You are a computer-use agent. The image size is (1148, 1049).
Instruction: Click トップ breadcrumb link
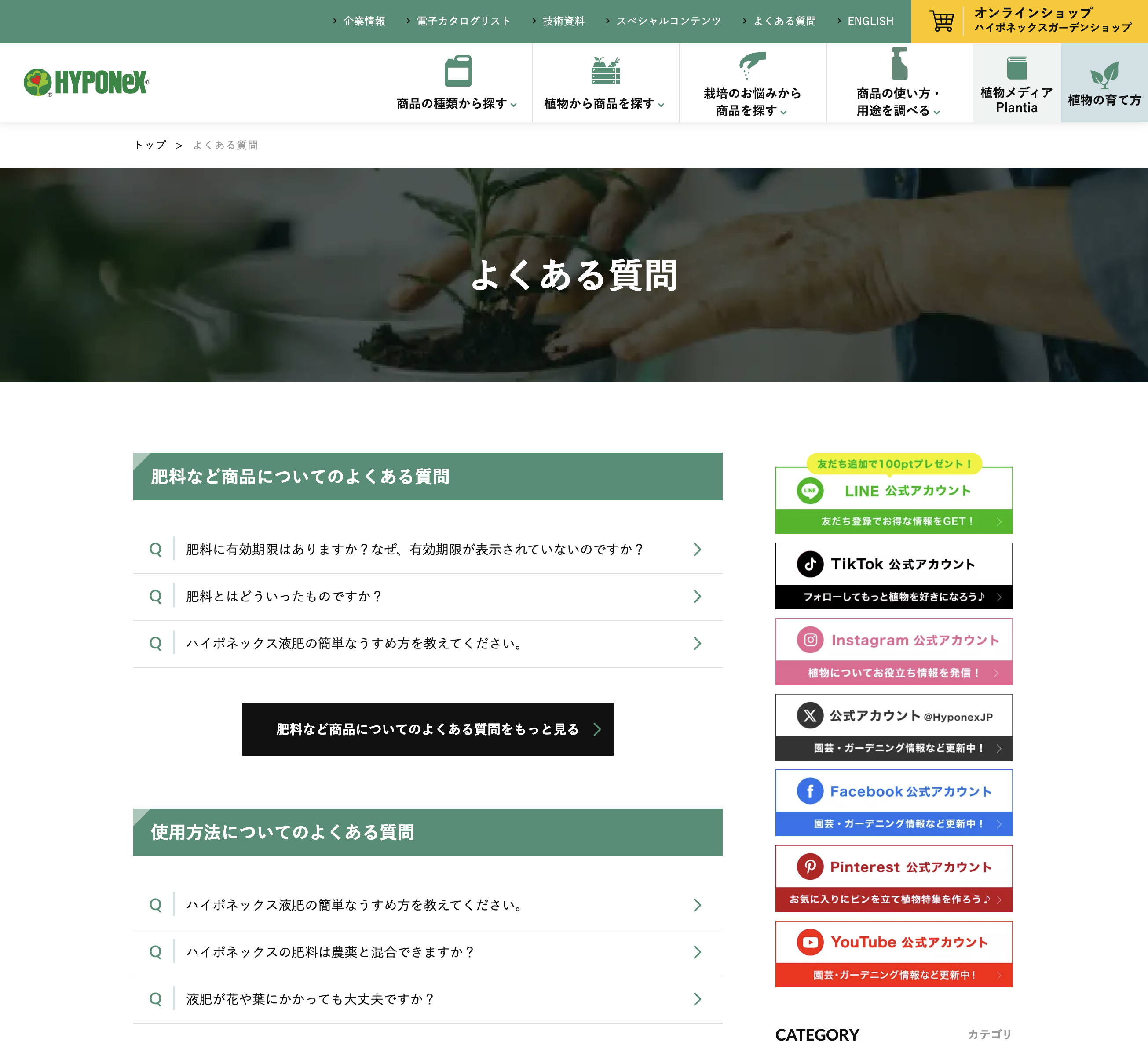(x=150, y=145)
